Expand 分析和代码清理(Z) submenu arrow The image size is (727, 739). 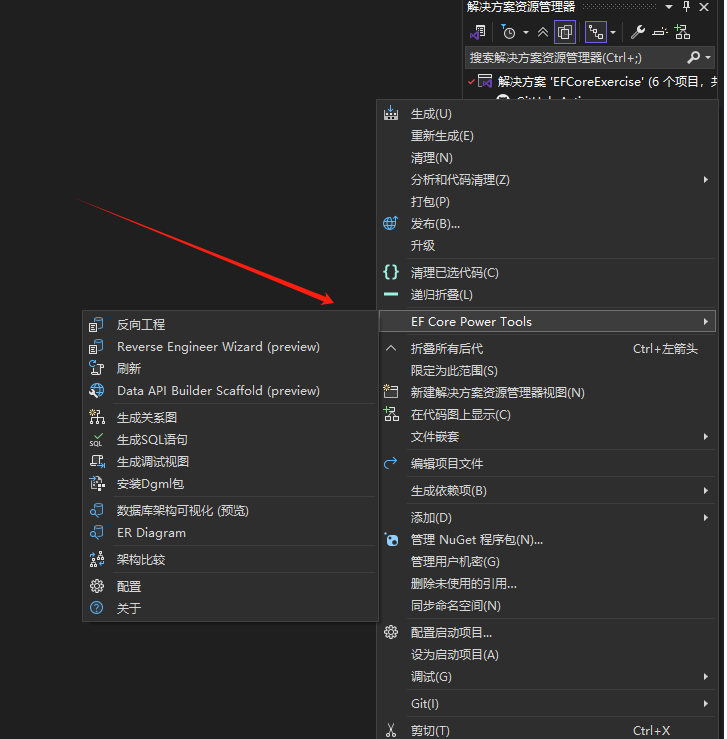(705, 180)
